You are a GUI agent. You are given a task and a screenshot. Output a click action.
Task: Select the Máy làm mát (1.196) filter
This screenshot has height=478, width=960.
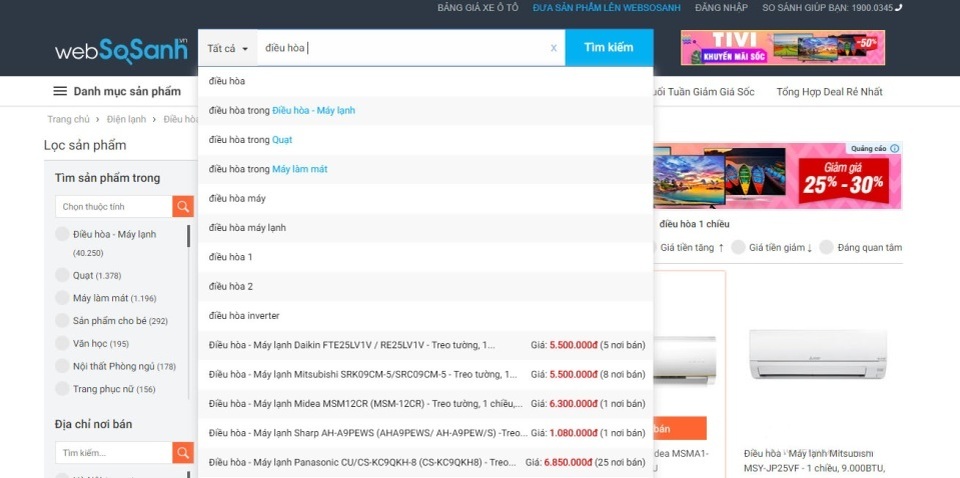point(62,298)
